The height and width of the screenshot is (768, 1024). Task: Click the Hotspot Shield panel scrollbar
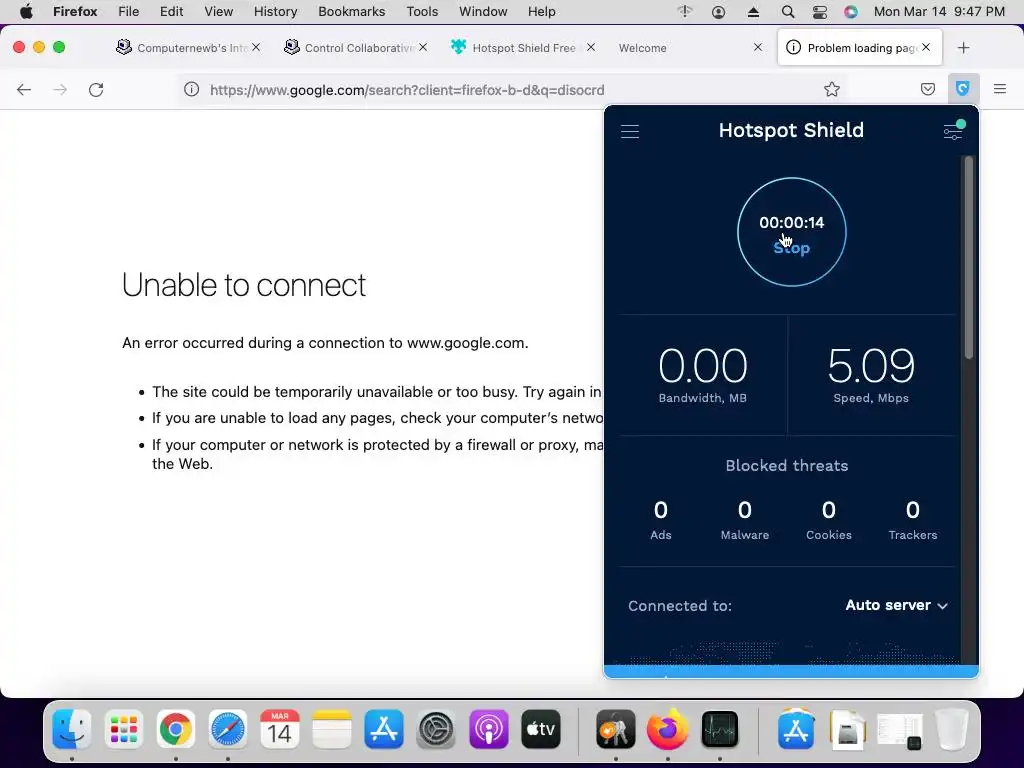[x=968, y=257]
